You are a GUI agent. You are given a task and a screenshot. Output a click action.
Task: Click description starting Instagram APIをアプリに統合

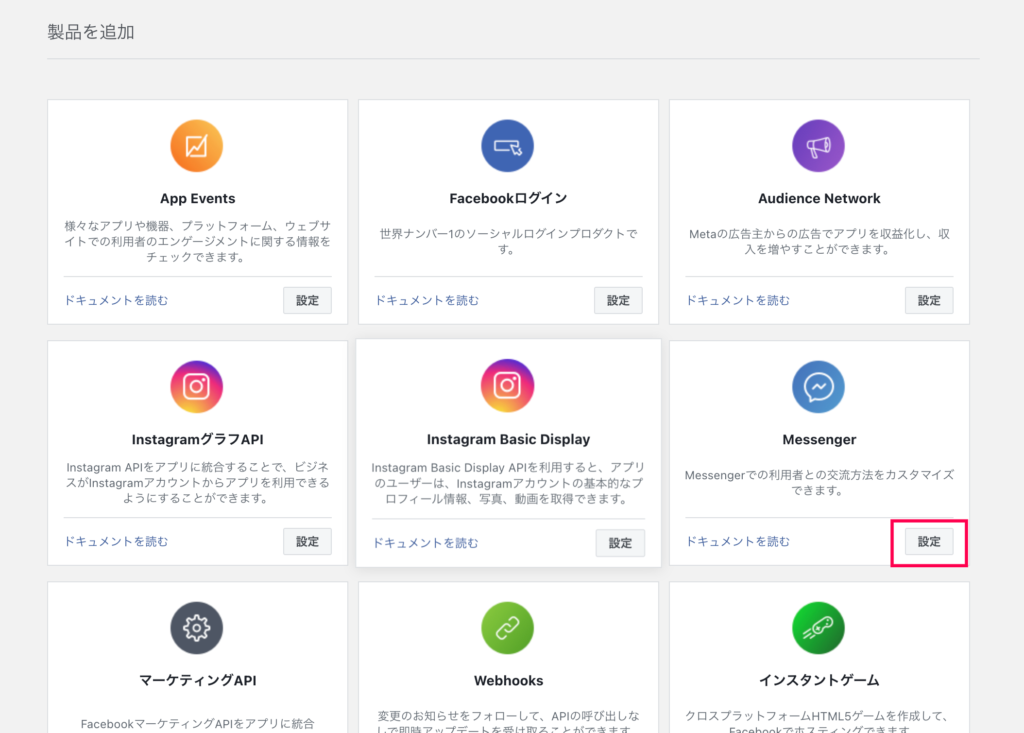(198, 483)
